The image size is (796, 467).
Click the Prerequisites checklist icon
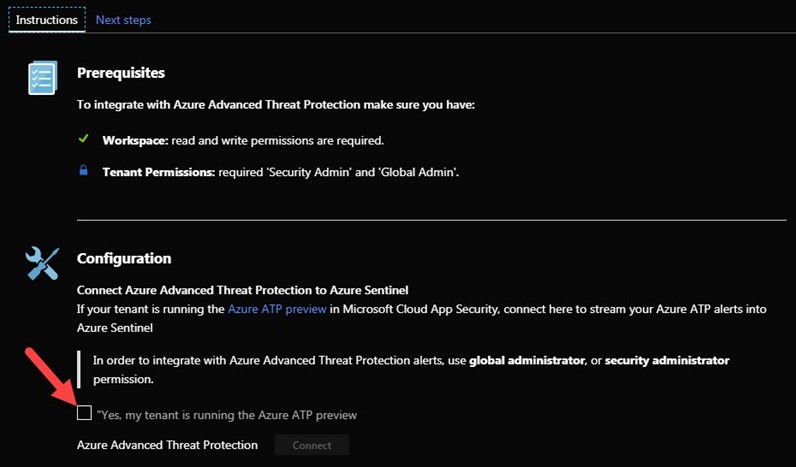[x=42, y=78]
